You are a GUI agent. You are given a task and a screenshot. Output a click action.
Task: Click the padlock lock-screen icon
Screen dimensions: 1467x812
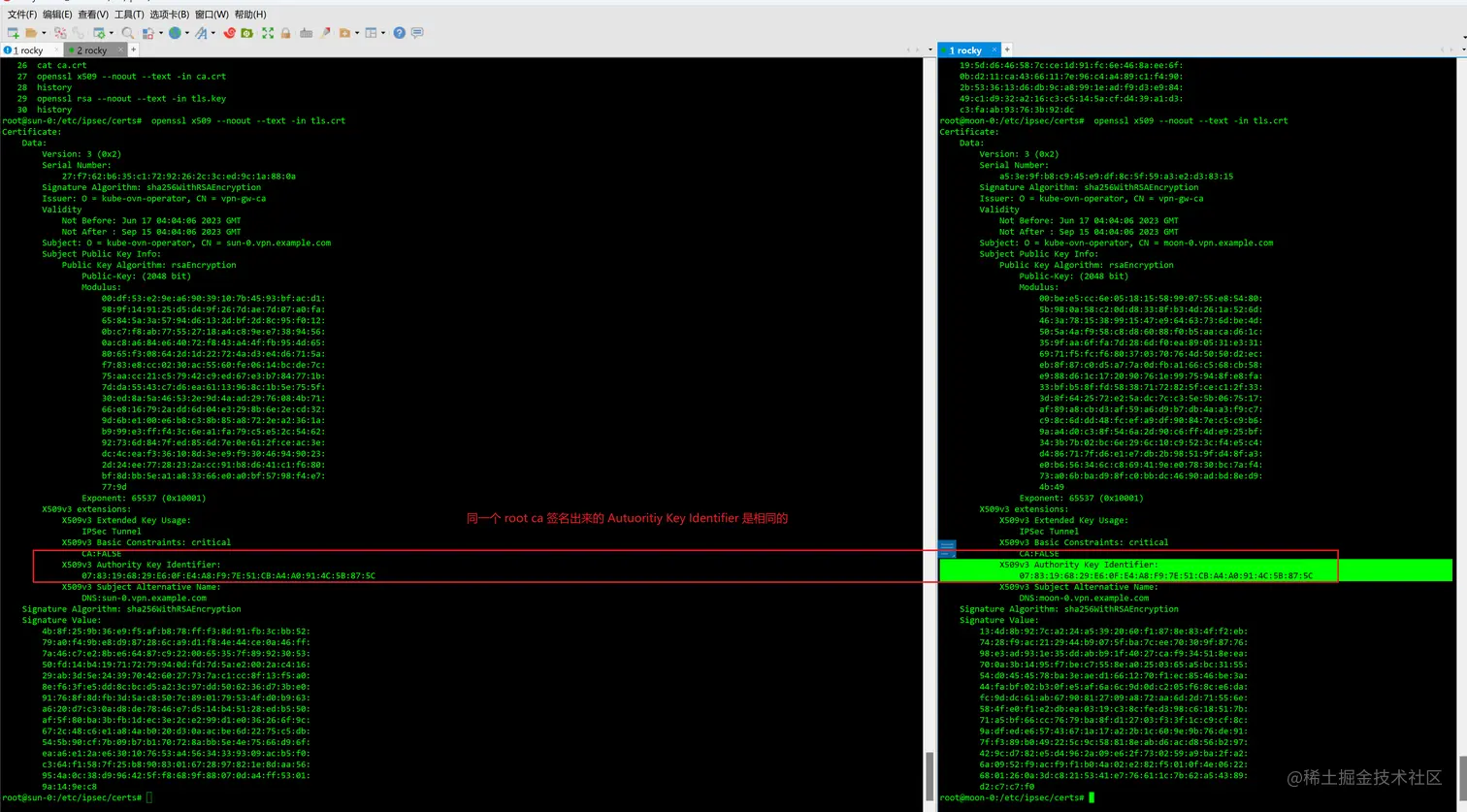tap(285, 33)
